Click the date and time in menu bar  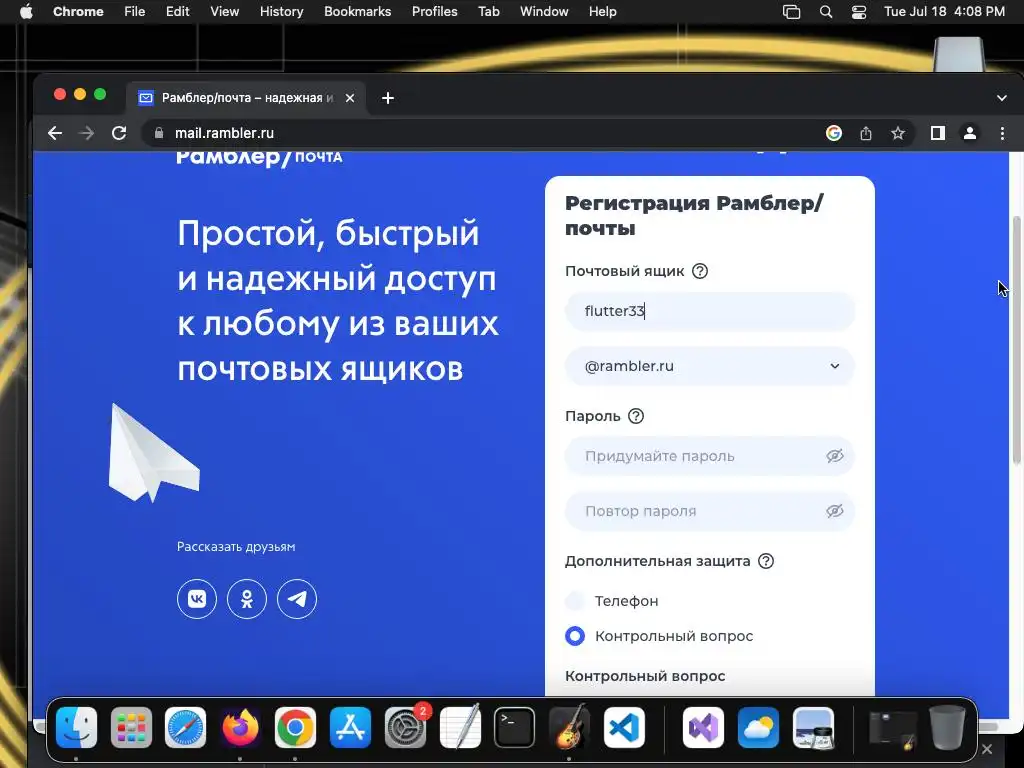[x=944, y=12]
